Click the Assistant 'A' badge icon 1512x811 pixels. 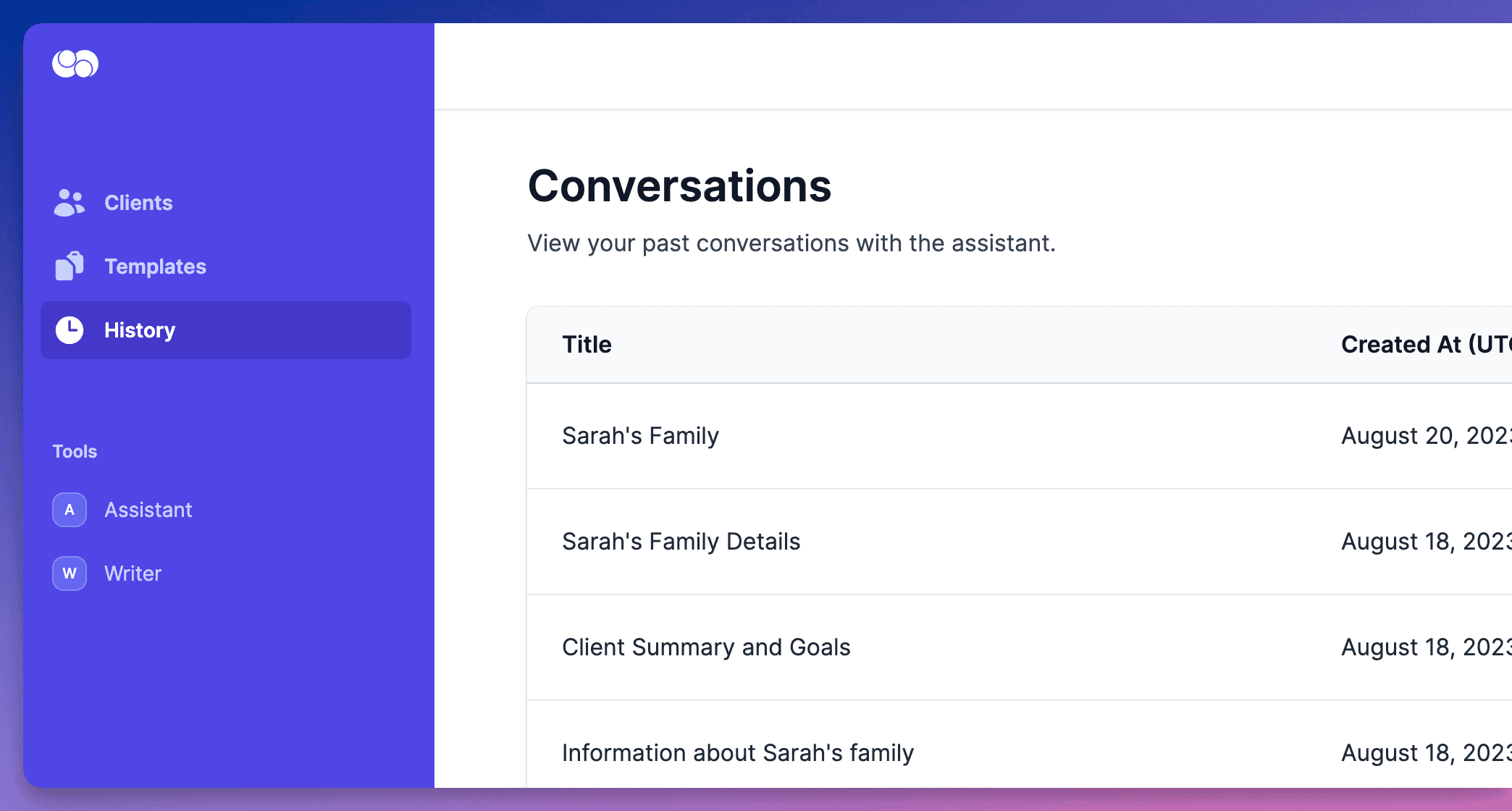70,510
